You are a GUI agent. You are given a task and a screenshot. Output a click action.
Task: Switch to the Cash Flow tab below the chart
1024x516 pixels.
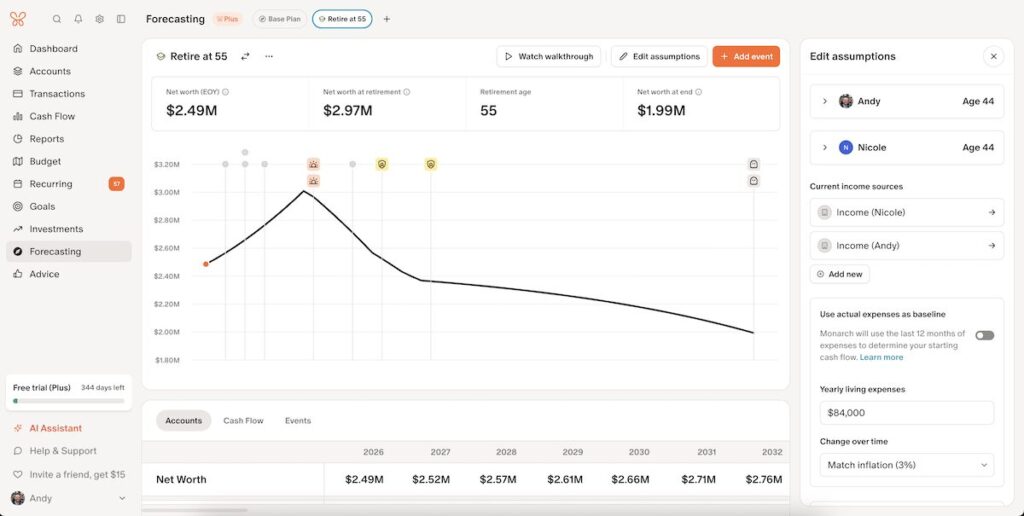(243, 421)
